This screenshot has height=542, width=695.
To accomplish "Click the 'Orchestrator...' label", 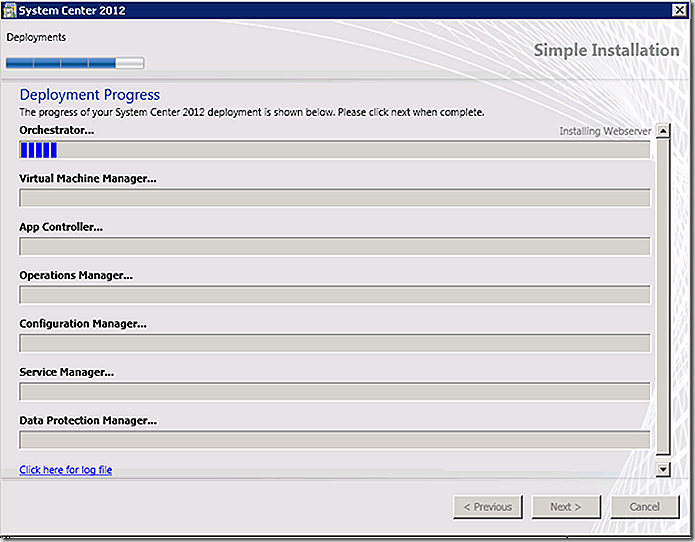I will (x=57, y=130).
